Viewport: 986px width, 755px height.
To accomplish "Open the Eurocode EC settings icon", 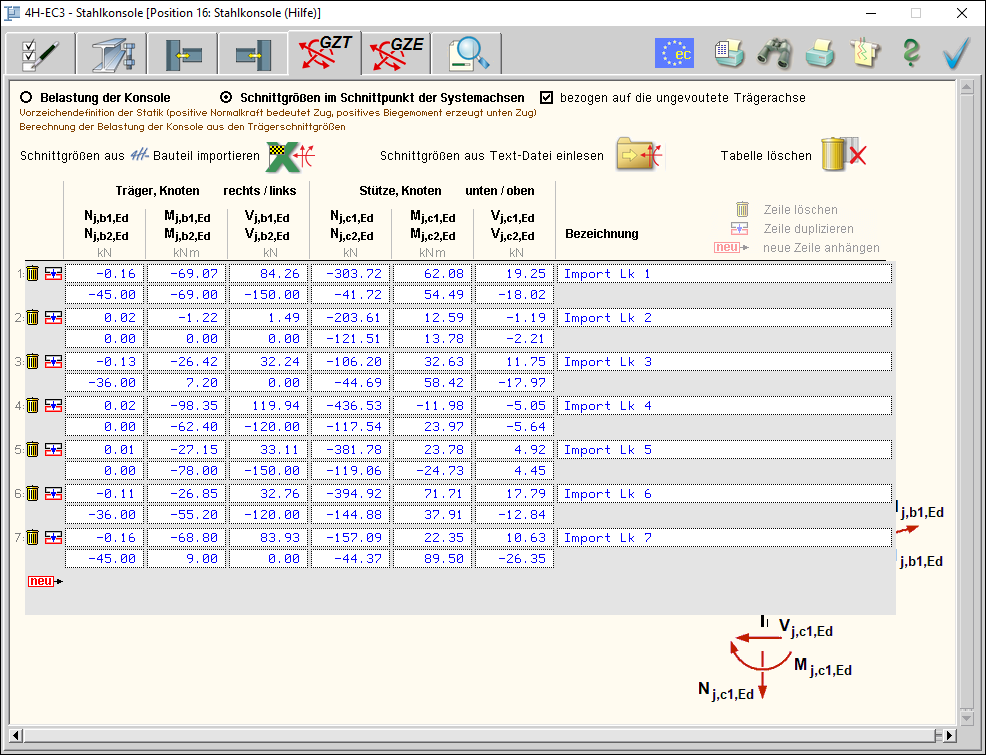I will pos(674,53).
